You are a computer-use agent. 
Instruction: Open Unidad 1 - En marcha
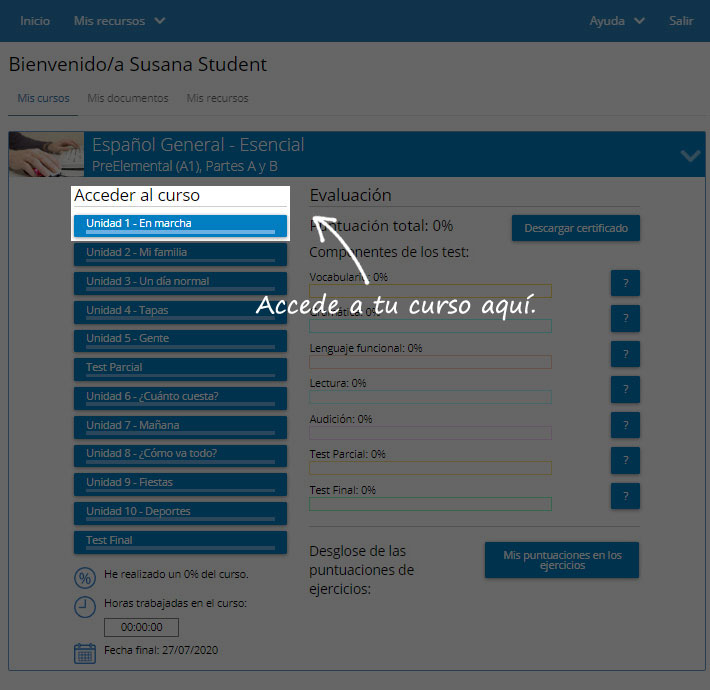click(180, 225)
